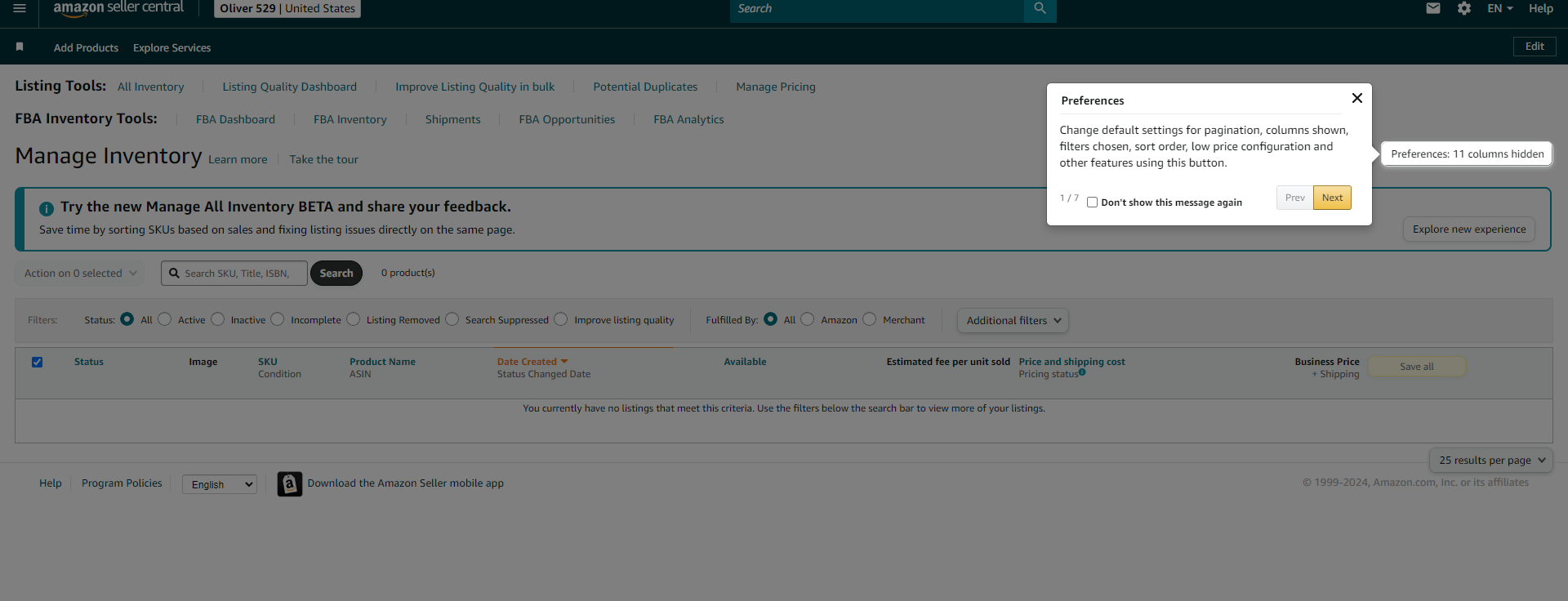Screen dimensions: 1568x601
Task: Open Manage Pricing tool
Action: tap(776, 87)
